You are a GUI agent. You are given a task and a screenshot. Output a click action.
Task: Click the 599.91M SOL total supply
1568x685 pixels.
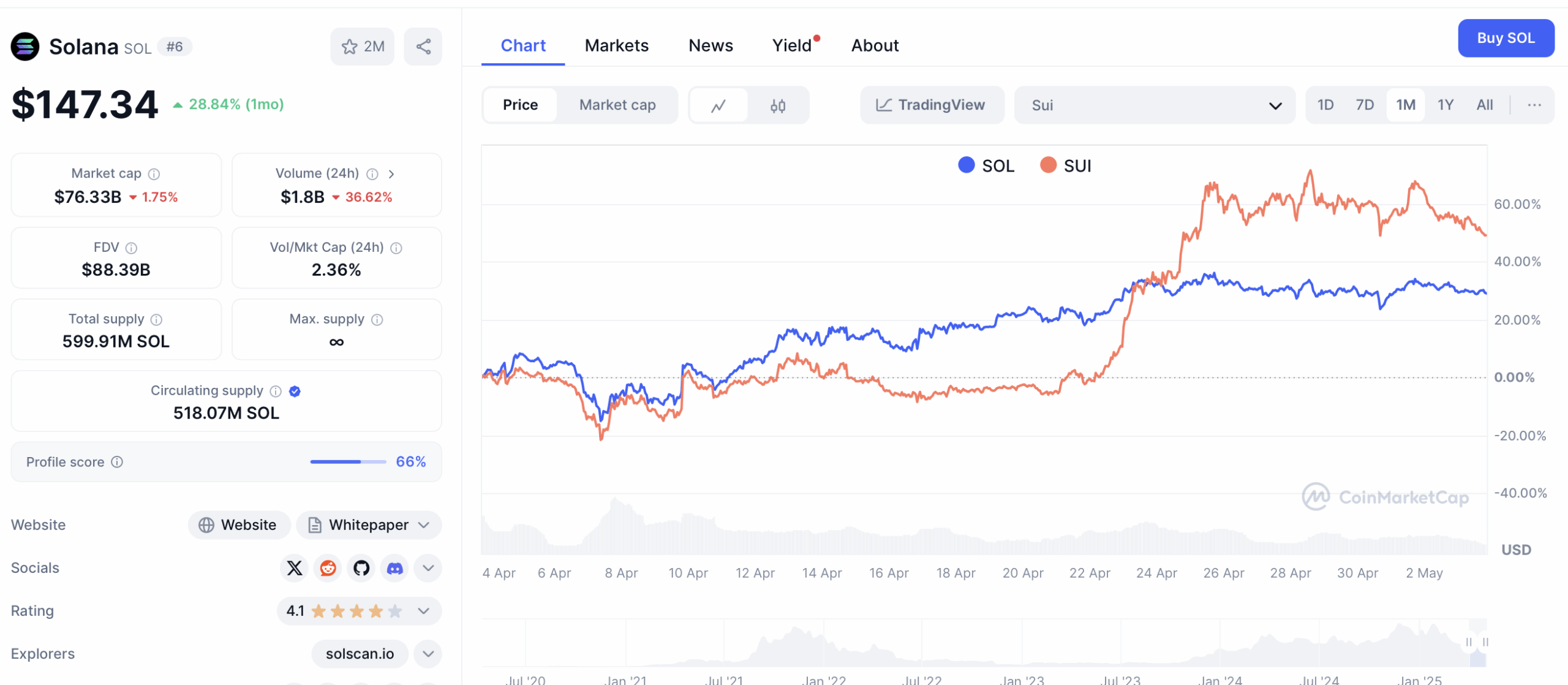[116, 341]
